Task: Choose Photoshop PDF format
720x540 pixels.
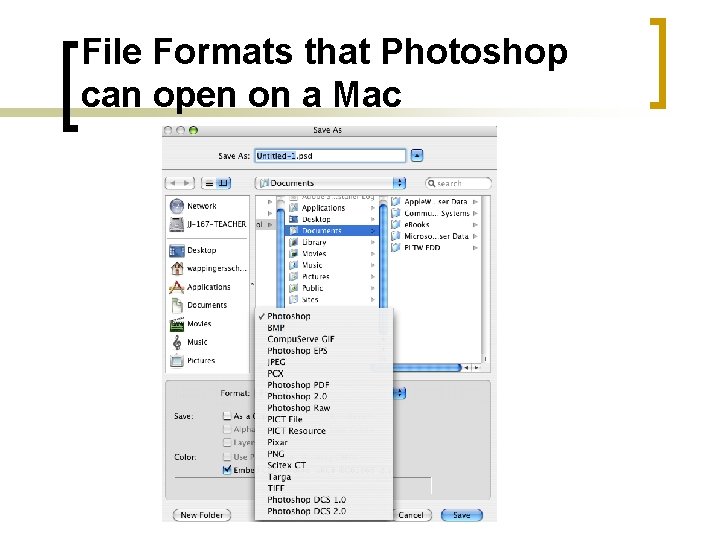Action: [x=324, y=385]
